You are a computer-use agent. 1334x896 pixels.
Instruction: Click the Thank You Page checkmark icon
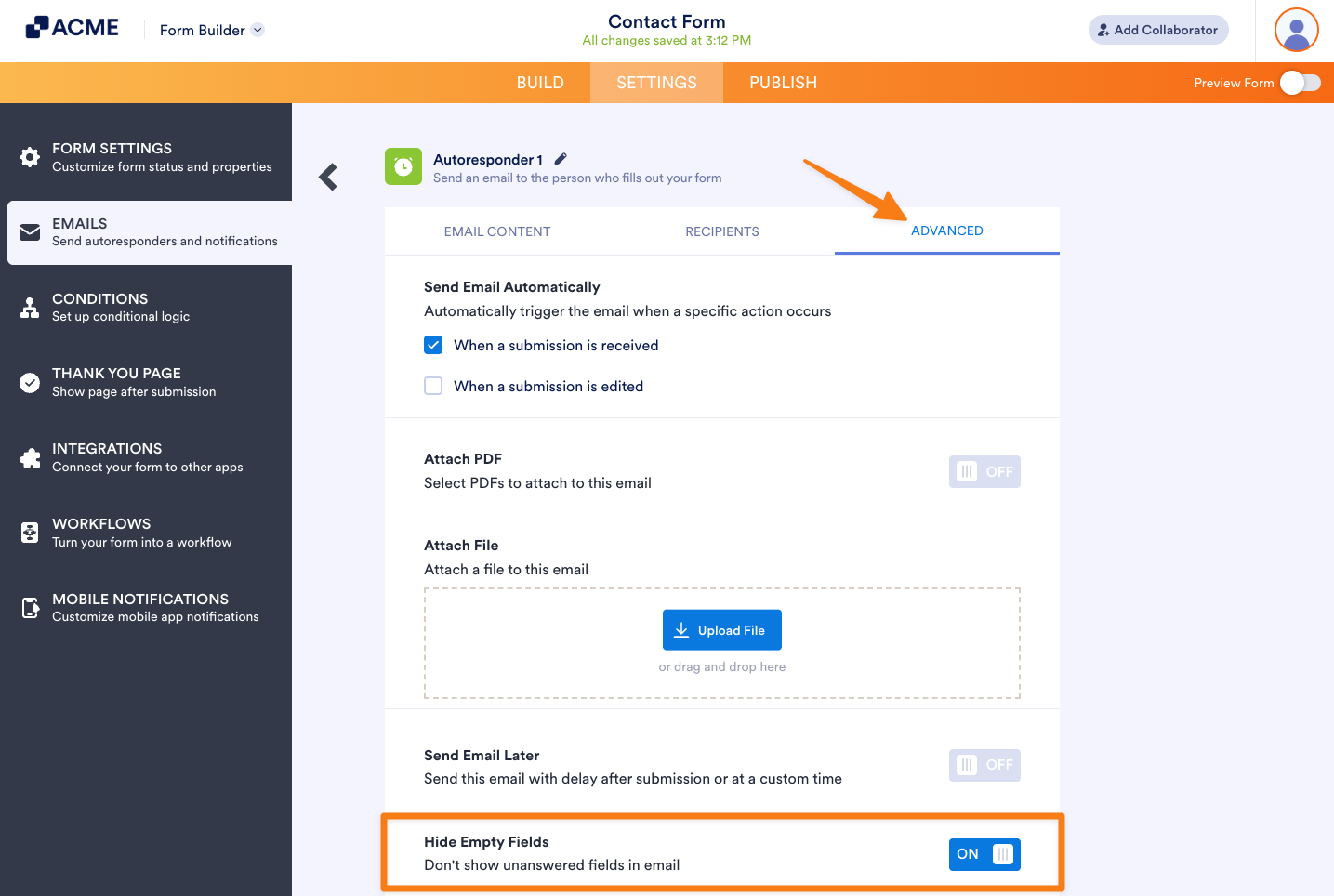click(x=30, y=381)
